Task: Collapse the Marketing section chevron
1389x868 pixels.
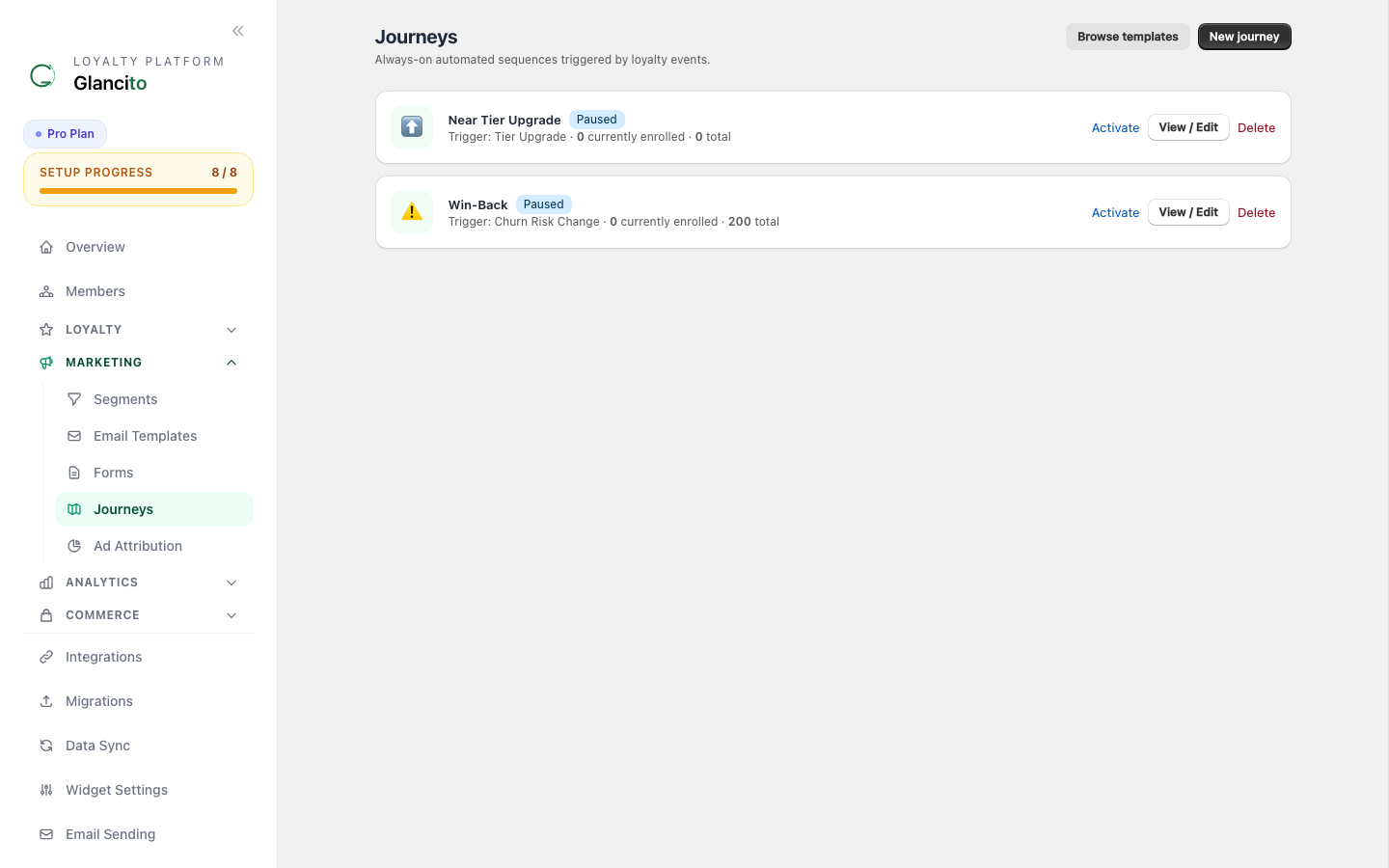Action: tap(231, 363)
